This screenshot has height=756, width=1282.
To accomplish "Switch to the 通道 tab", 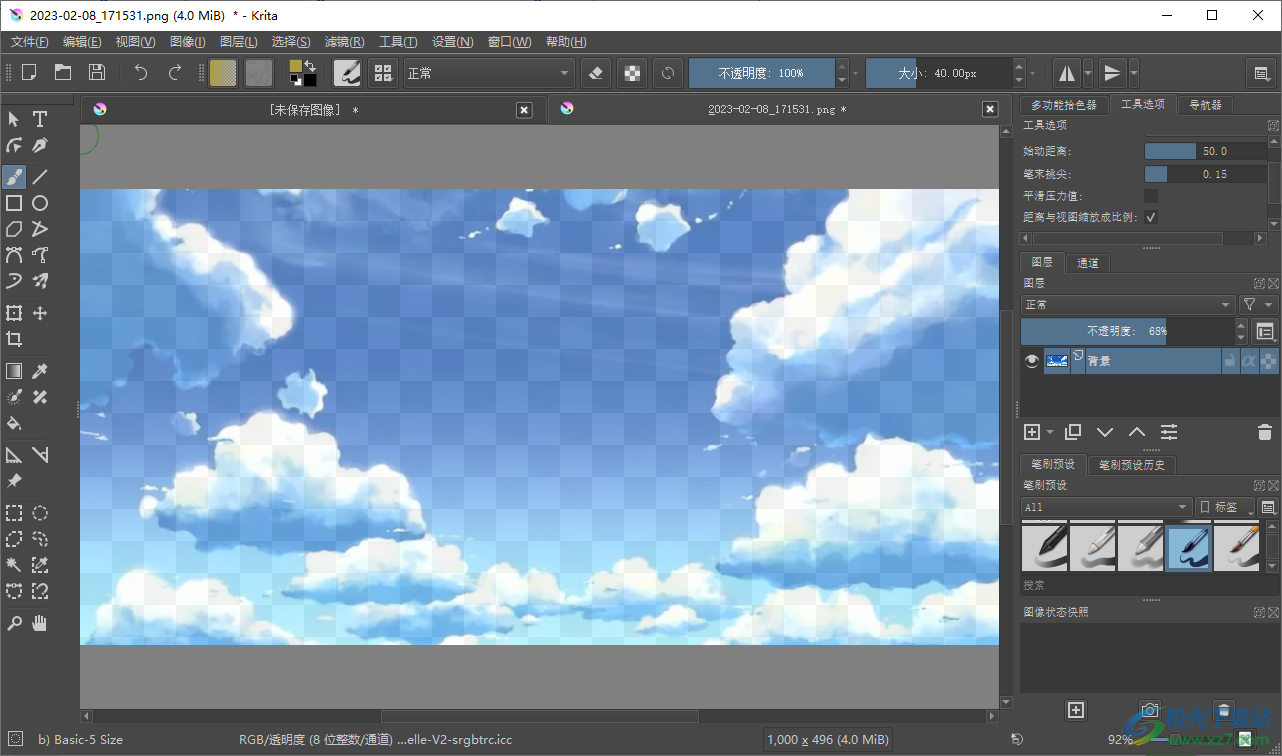I will click(1088, 263).
